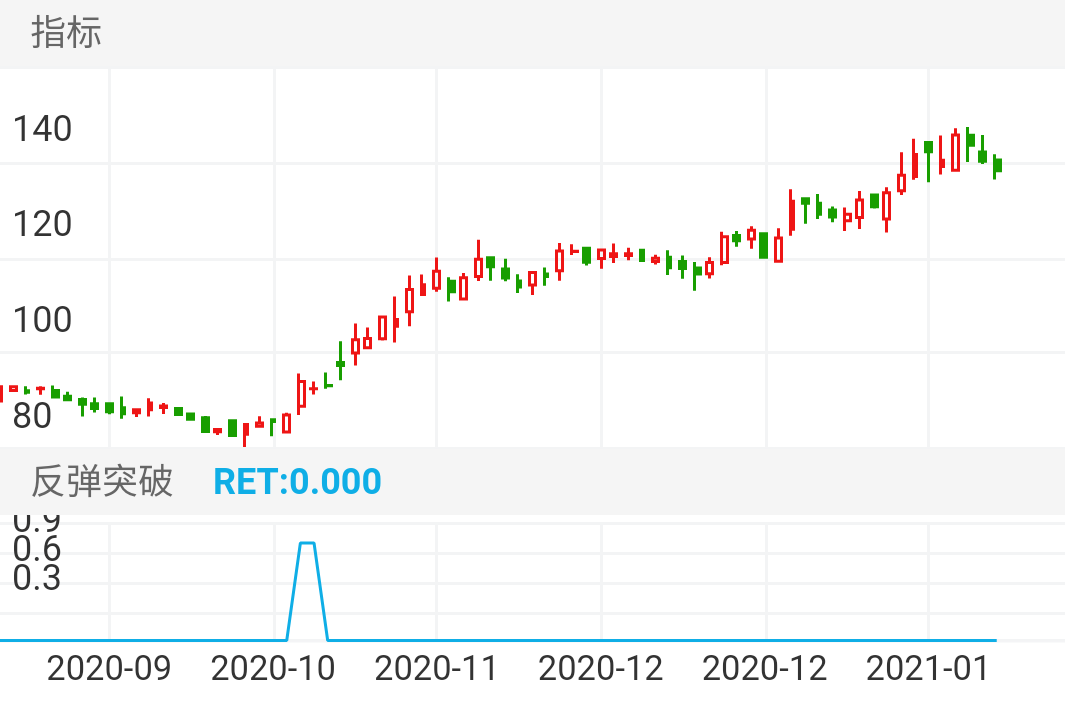Click the RET:0.000 value readout

coord(297,481)
